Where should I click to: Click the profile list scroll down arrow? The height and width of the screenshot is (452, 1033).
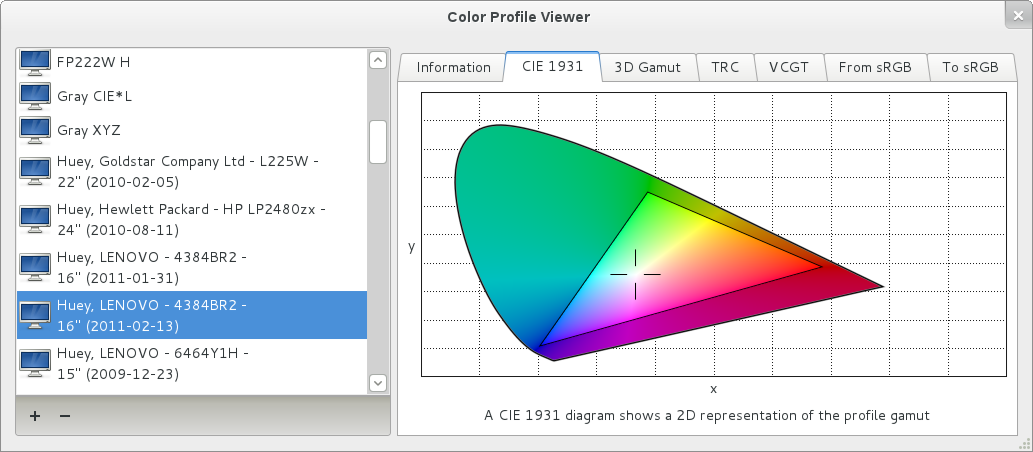377,383
